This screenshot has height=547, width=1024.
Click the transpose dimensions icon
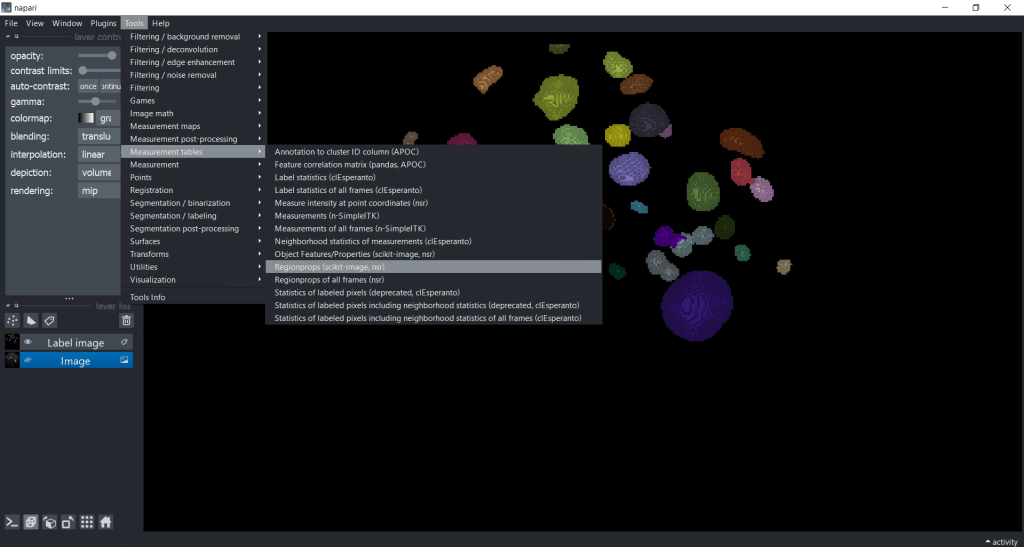point(67,522)
